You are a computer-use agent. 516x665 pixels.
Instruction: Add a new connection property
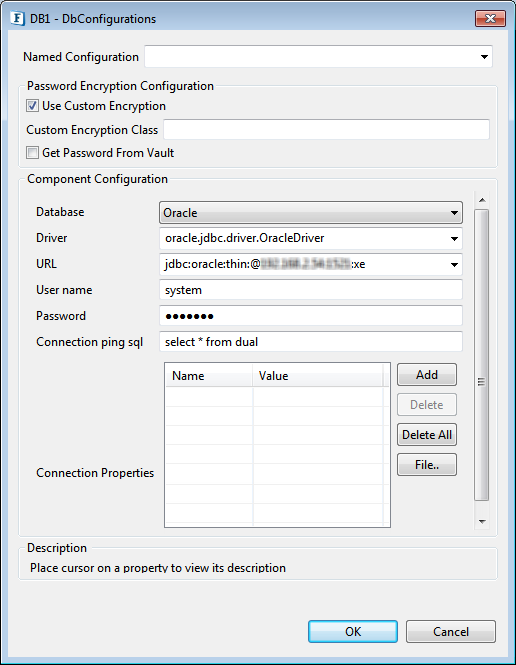coord(427,374)
